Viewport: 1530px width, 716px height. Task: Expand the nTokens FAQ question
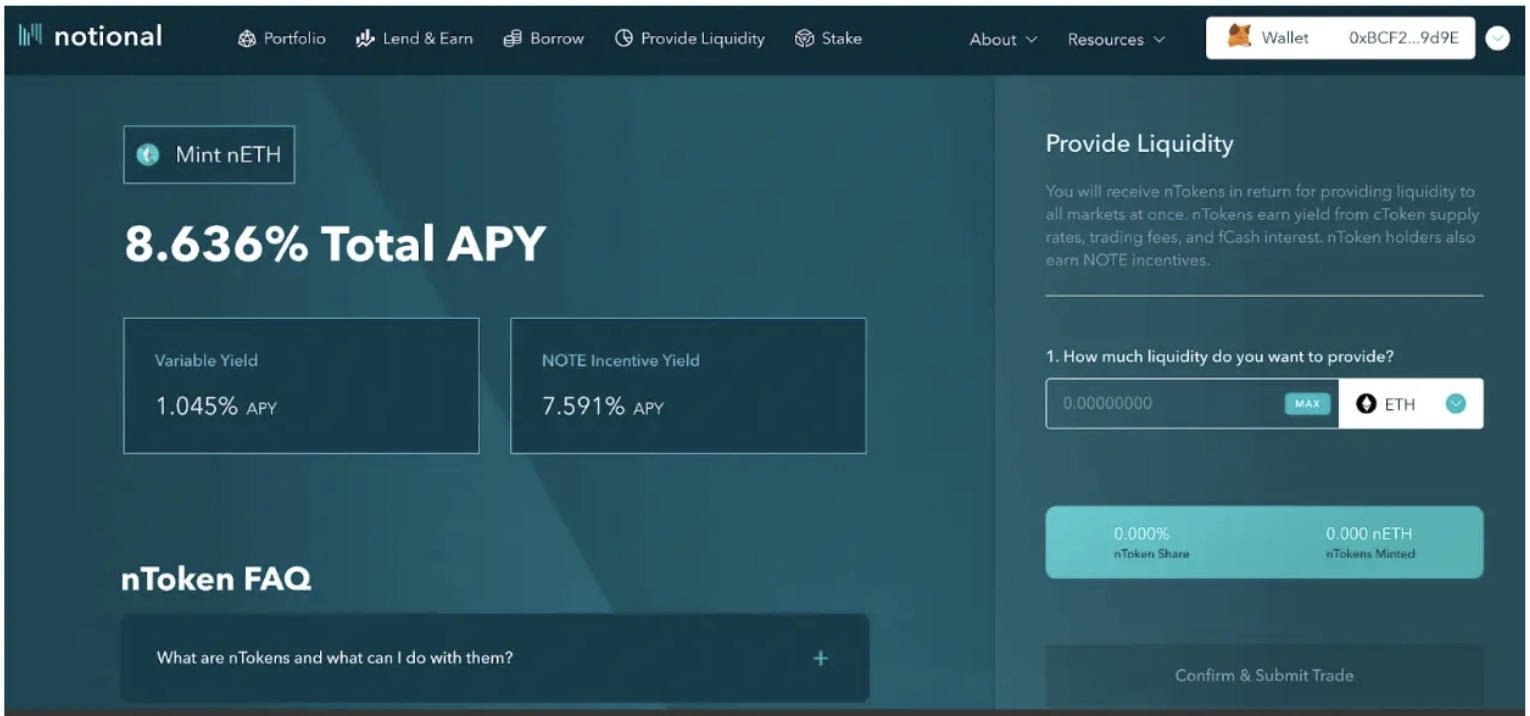(819, 658)
